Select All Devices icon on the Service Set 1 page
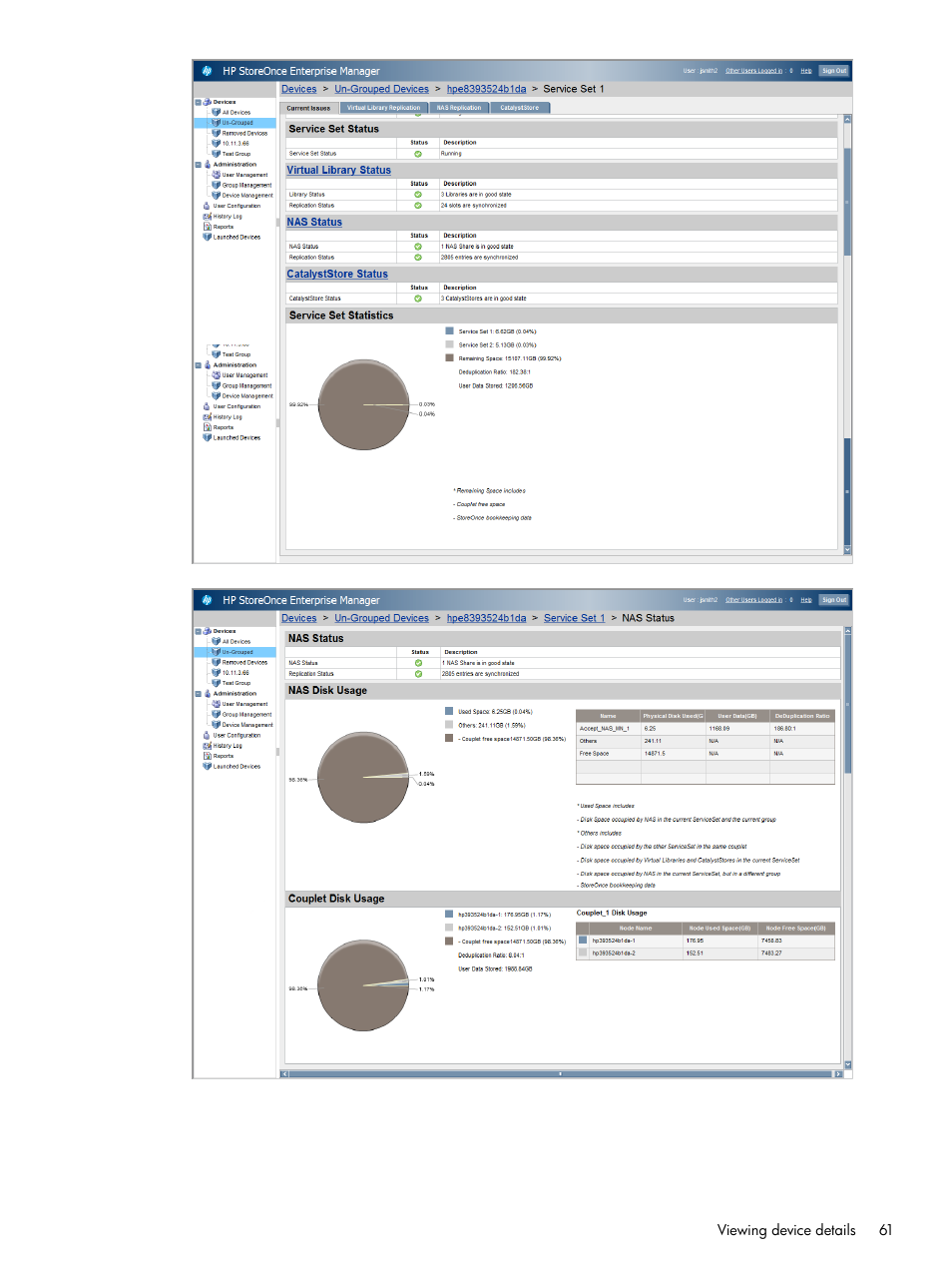The width and height of the screenshot is (952, 1269). (x=216, y=112)
